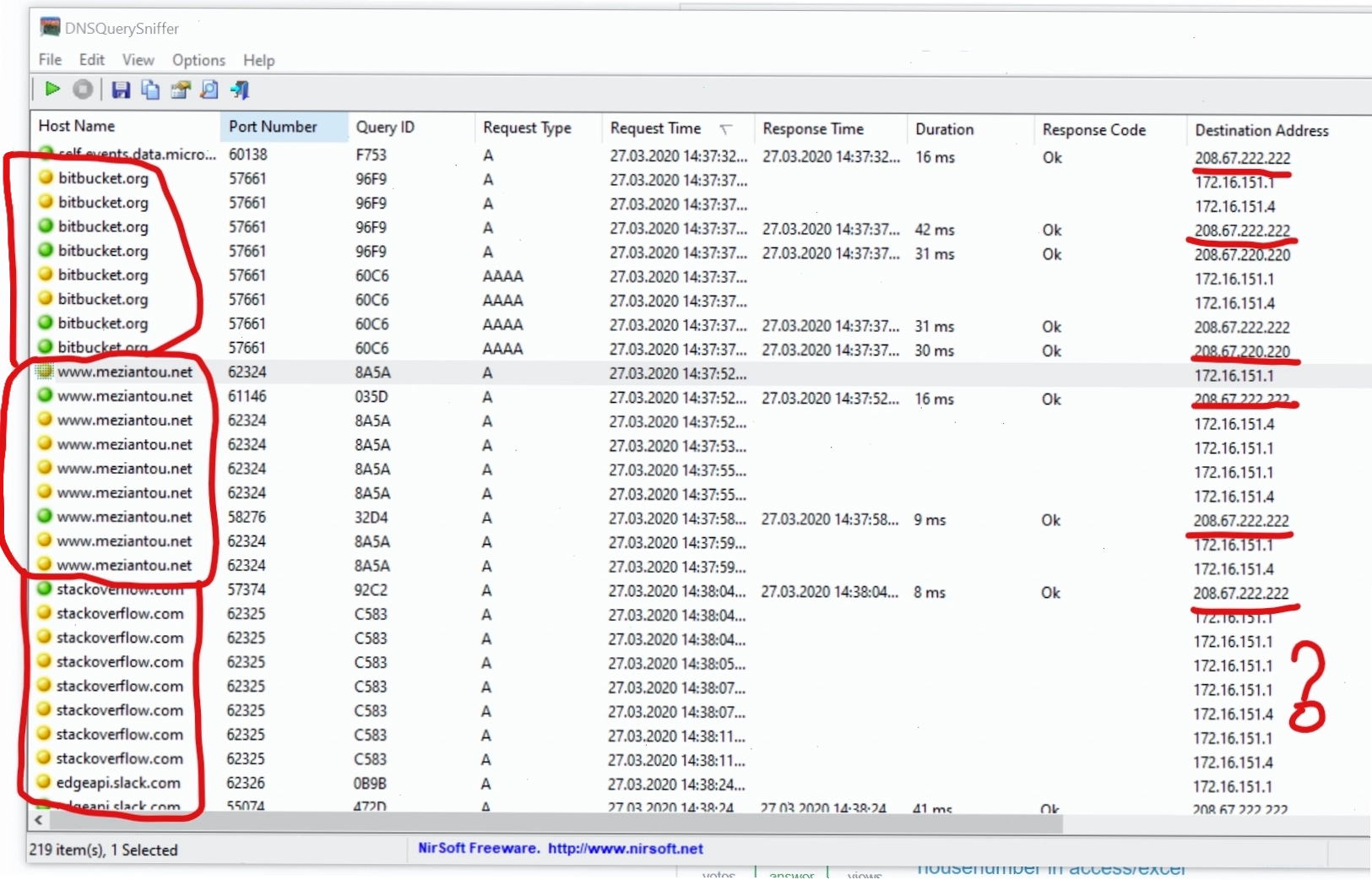Copy selected items using the toolbar icon
The width and height of the screenshot is (1372, 880).
[x=150, y=90]
